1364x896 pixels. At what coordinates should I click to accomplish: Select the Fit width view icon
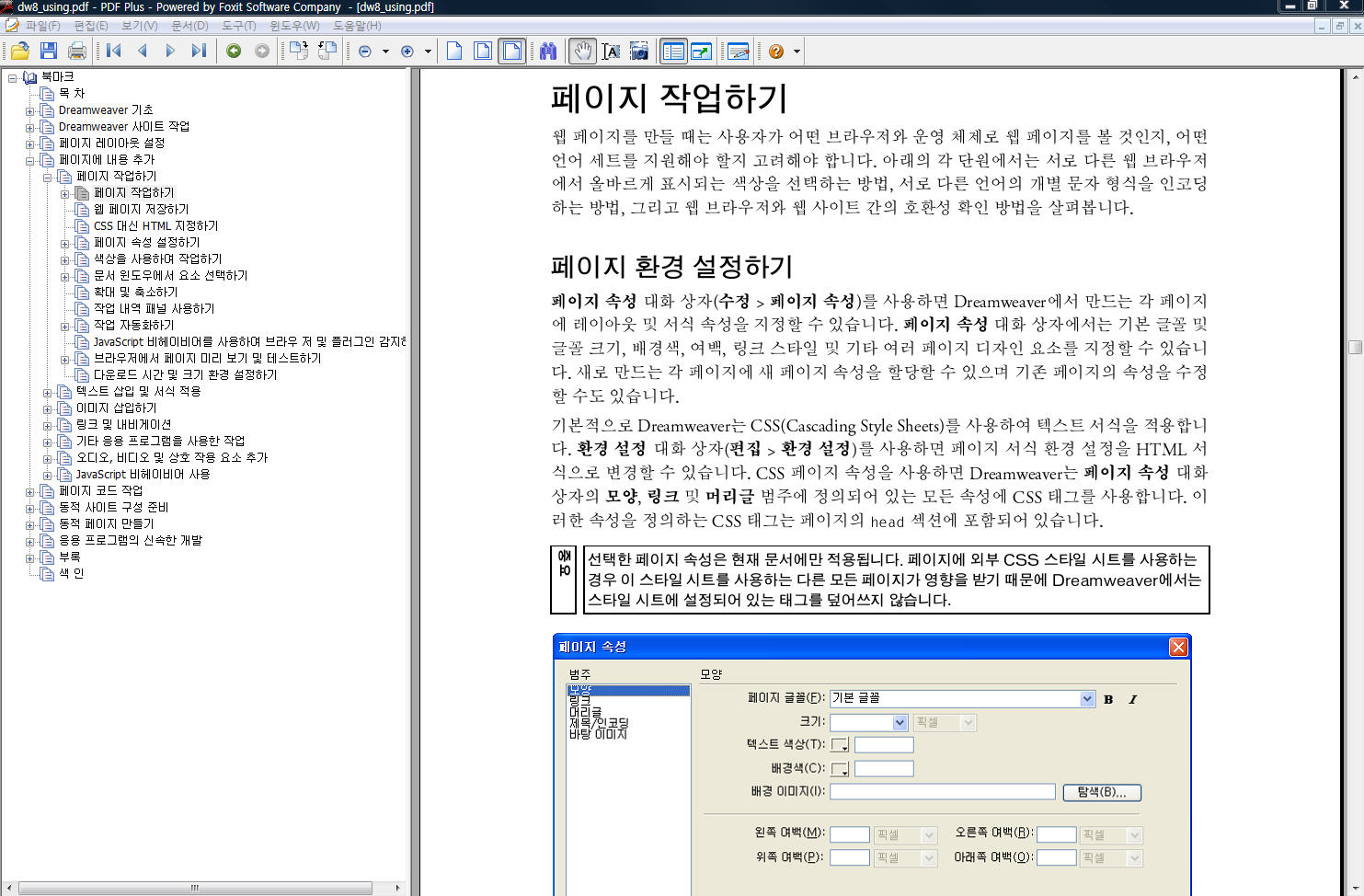pos(511,52)
